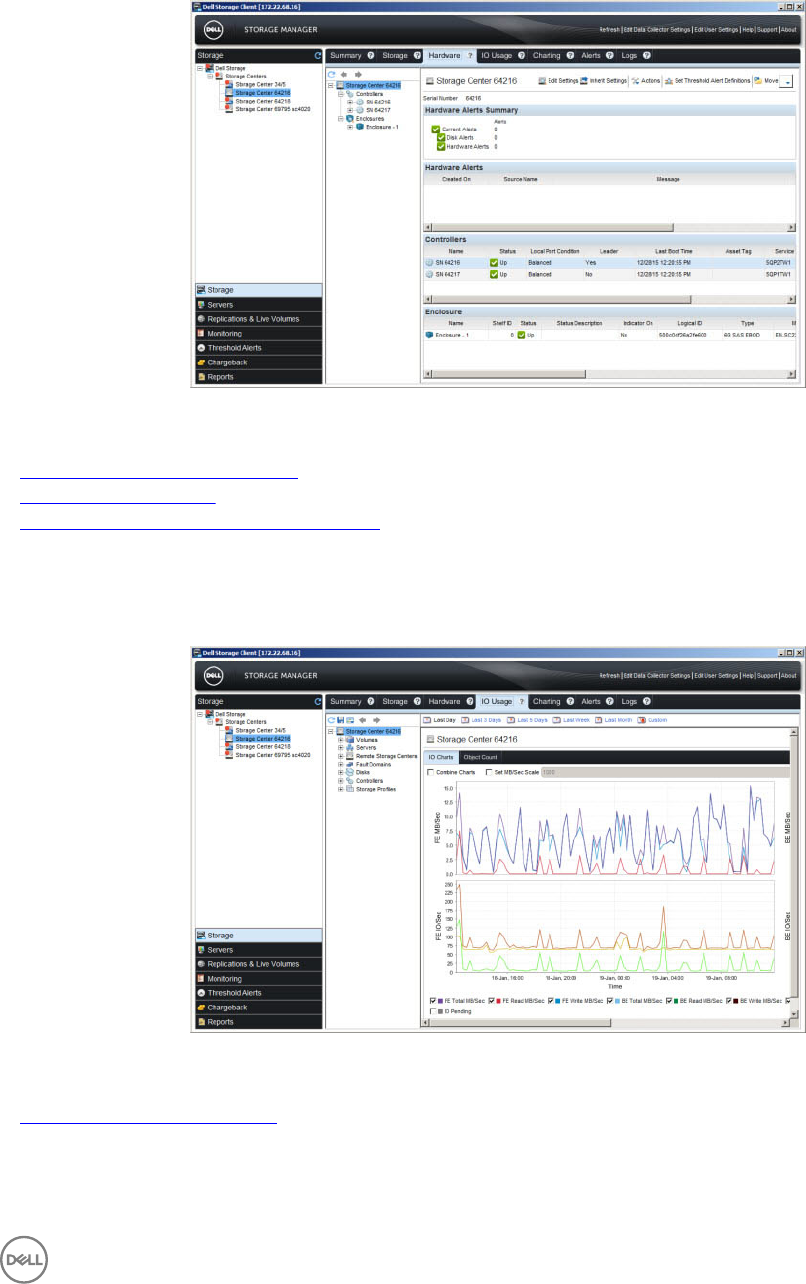Open help icon beside Storage tab, Hardware view window
Screen dimensions: 806x1284
(417, 56)
